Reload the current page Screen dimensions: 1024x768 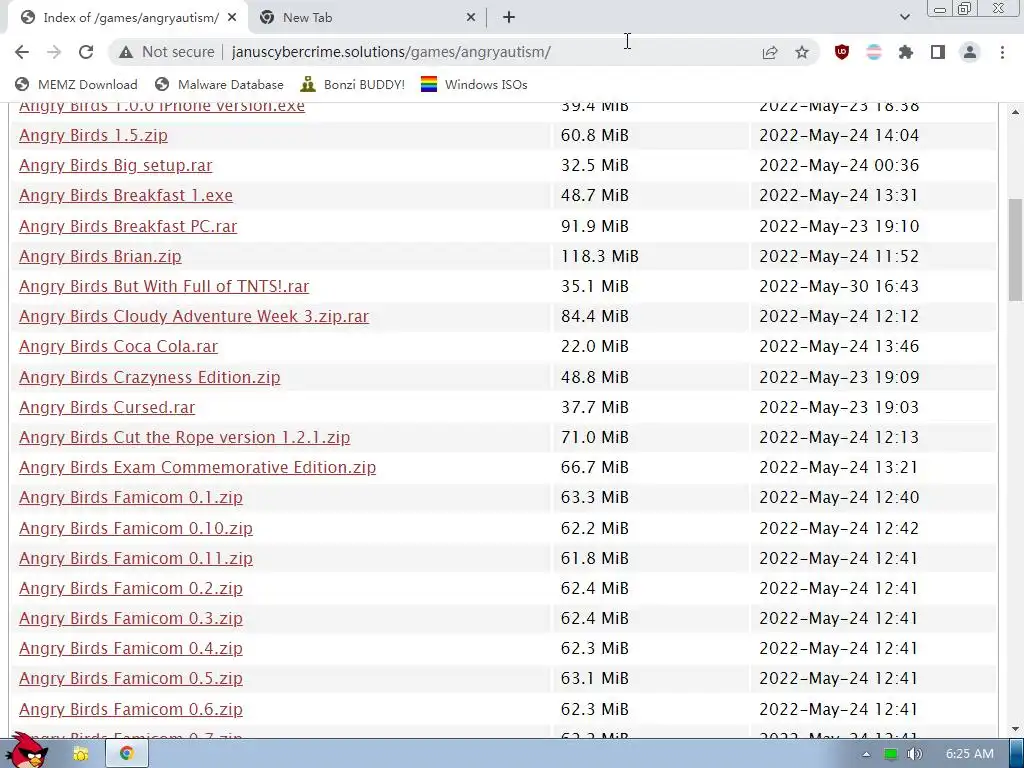(86, 52)
